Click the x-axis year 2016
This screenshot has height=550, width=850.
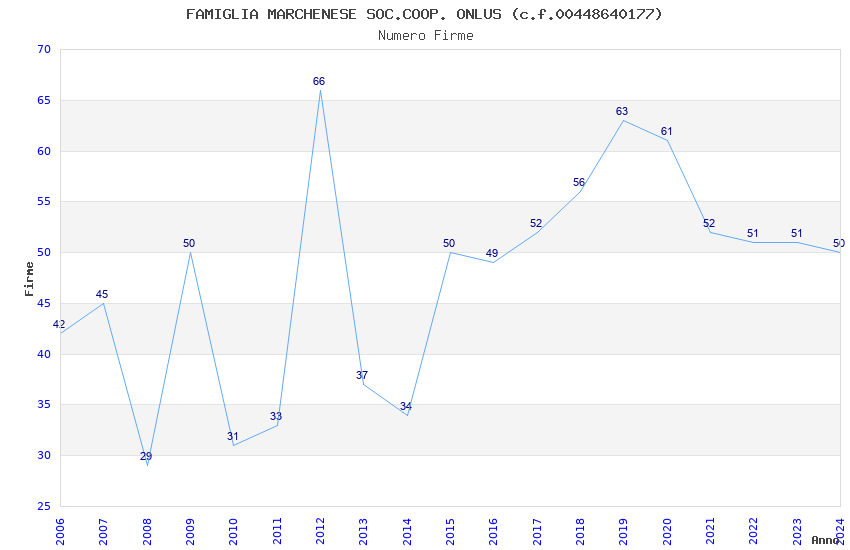(494, 532)
